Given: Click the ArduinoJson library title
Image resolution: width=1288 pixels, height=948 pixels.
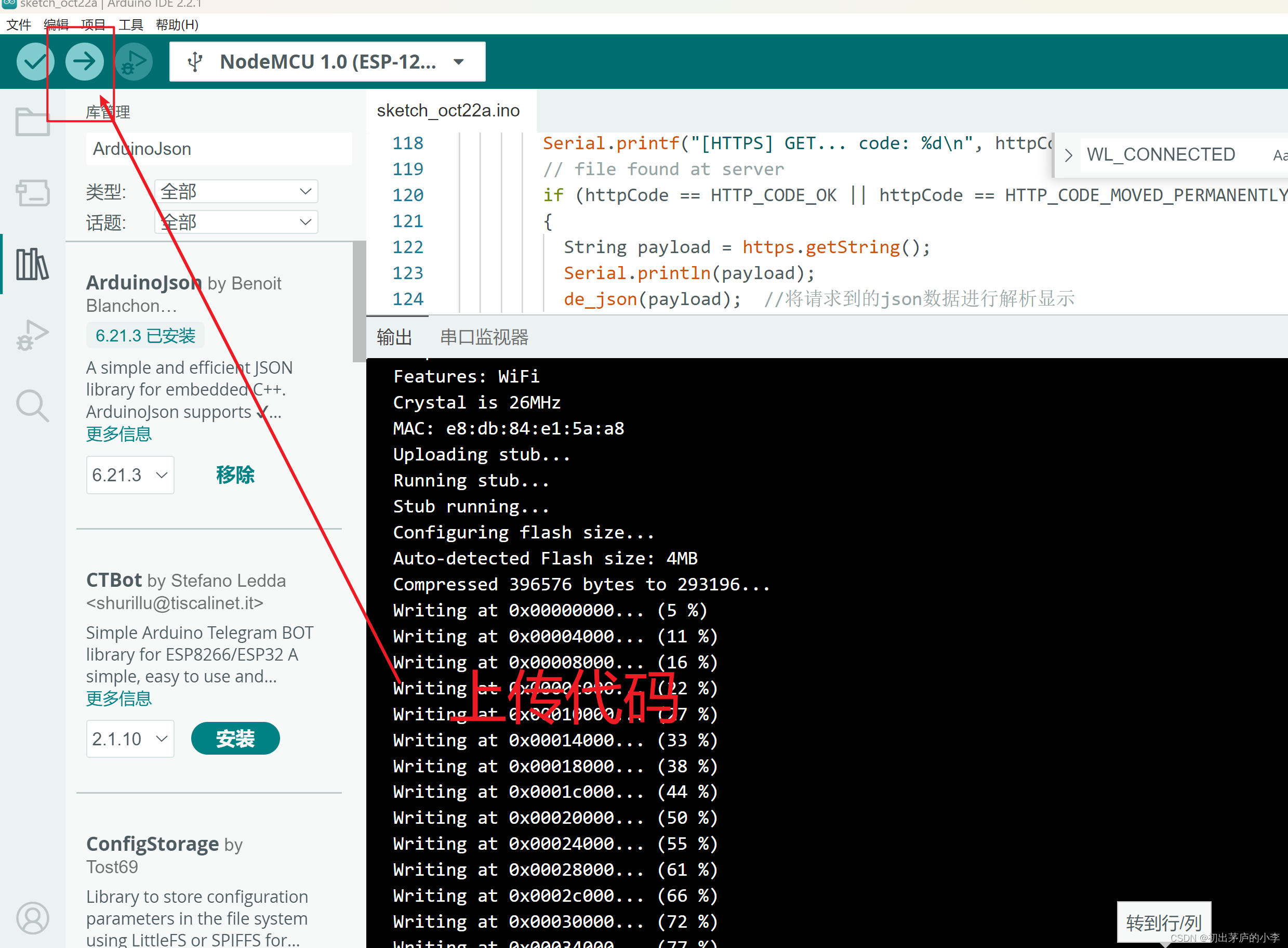Looking at the screenshot, I should click(144, 283).
